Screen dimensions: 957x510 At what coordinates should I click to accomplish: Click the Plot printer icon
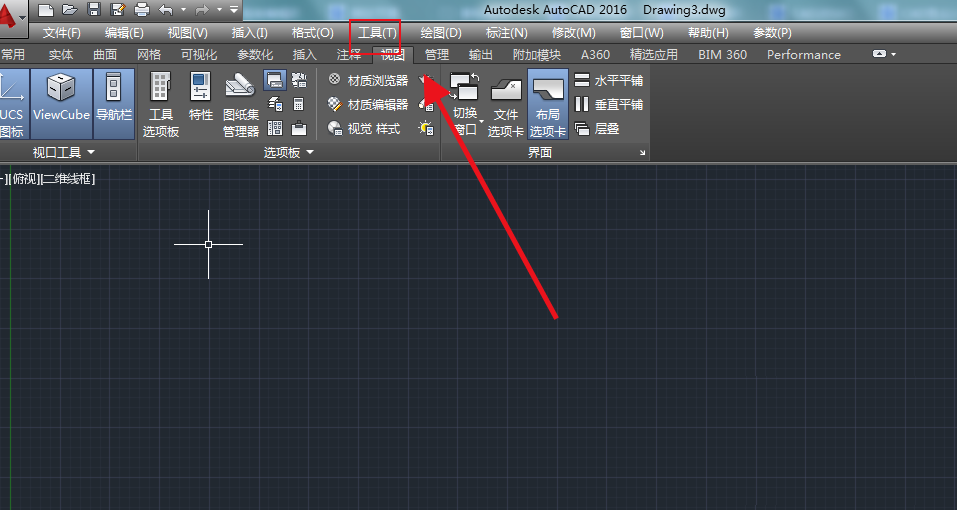(x=142, y=10)
